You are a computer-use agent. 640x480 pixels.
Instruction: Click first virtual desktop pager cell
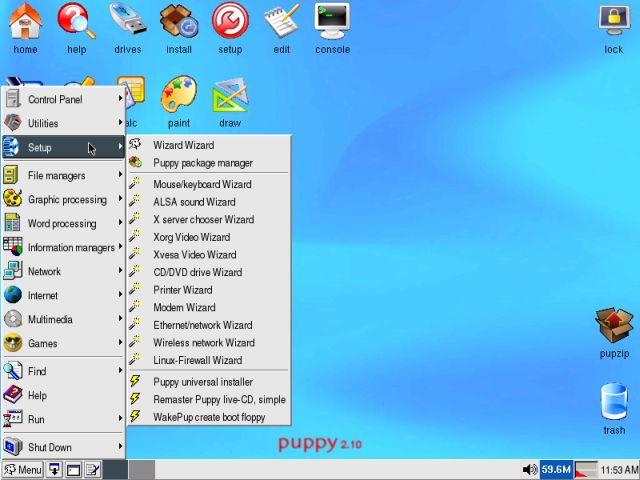tap(116, 469)
